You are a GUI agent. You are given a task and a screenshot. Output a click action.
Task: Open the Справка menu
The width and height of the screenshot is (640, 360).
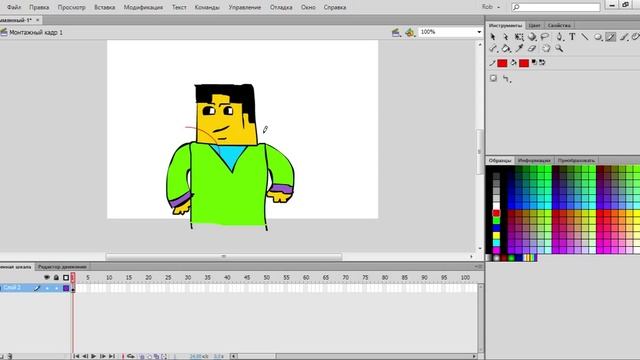pos(335,7)
